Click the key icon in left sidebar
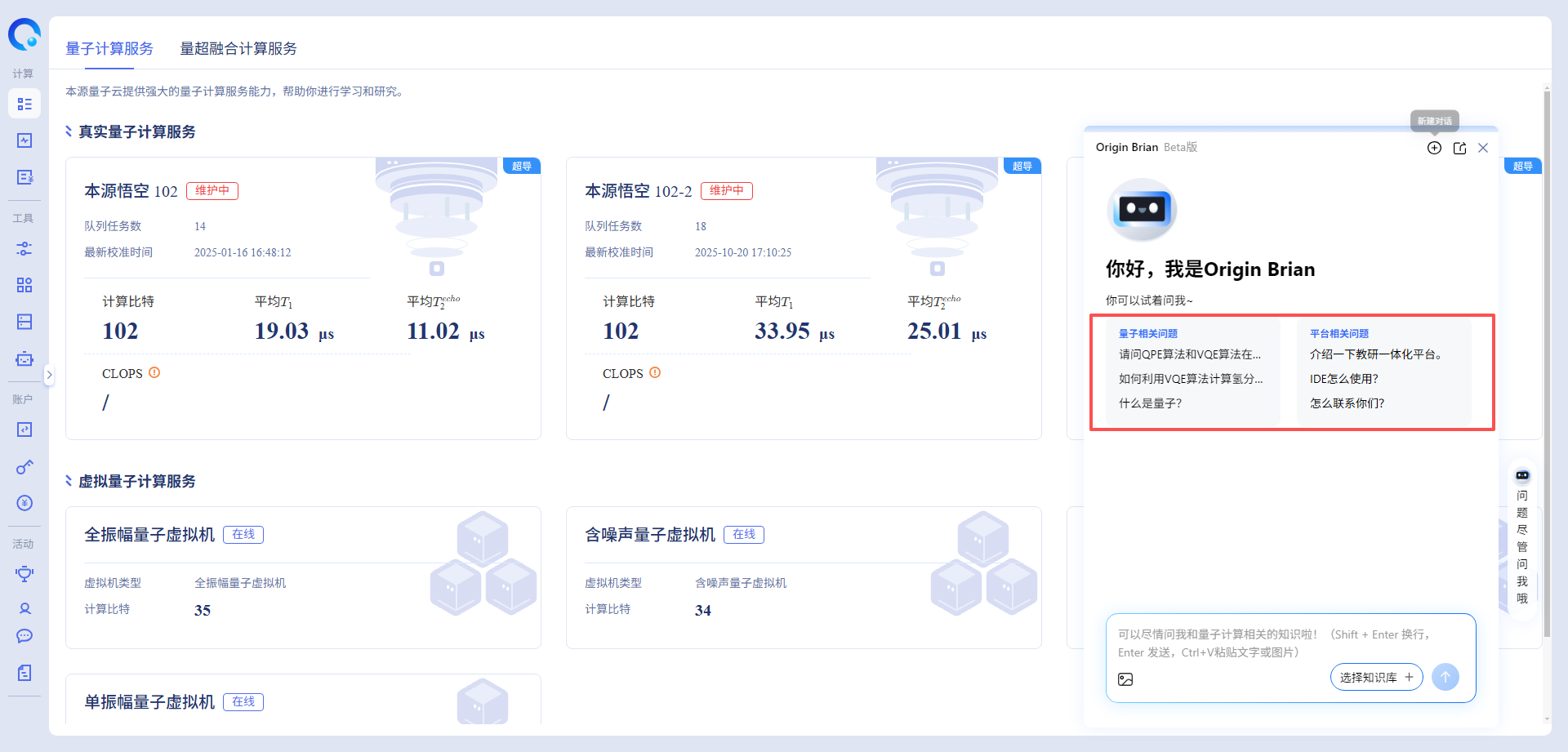Viewport: 1568px width, 752px height. click(24, 466)
